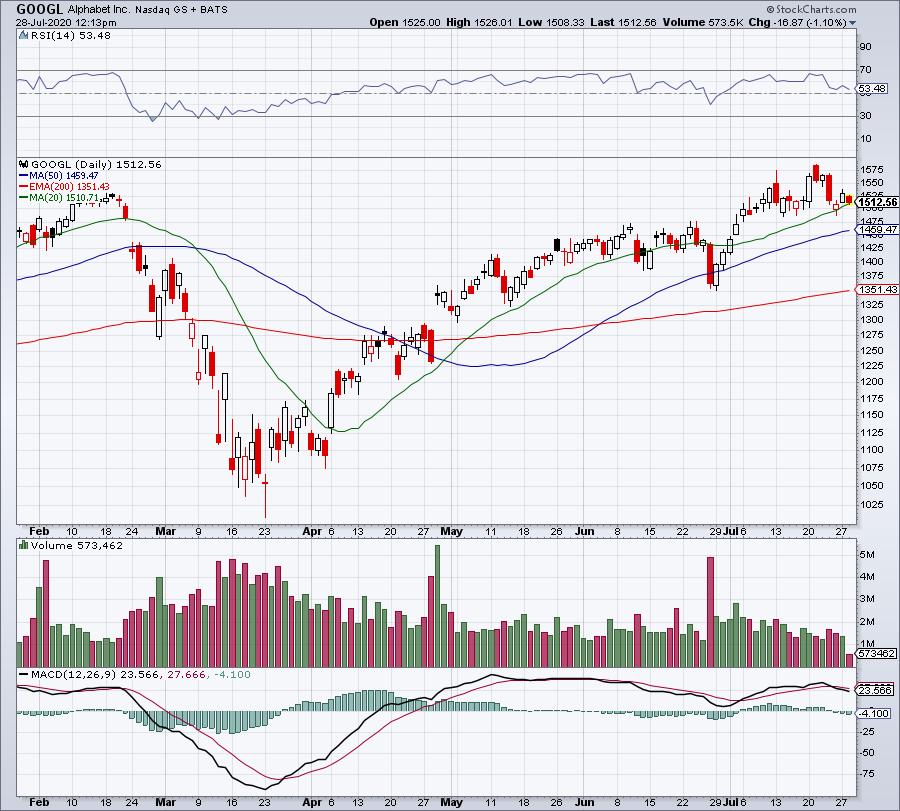
Task: Click the -75 label on MACD axis
Action: coord(867,773)
